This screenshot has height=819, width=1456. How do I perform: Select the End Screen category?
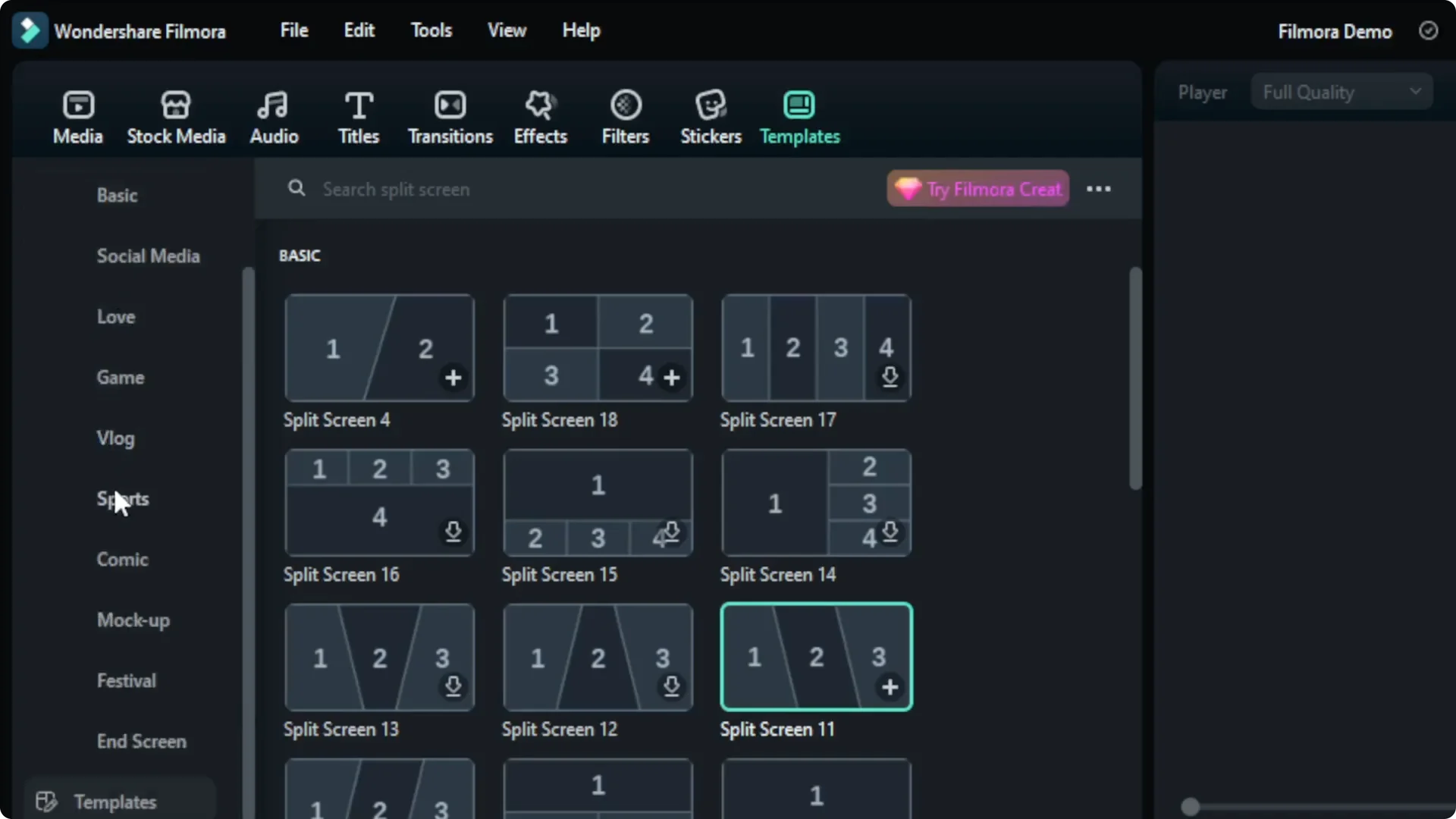[141, 742]
